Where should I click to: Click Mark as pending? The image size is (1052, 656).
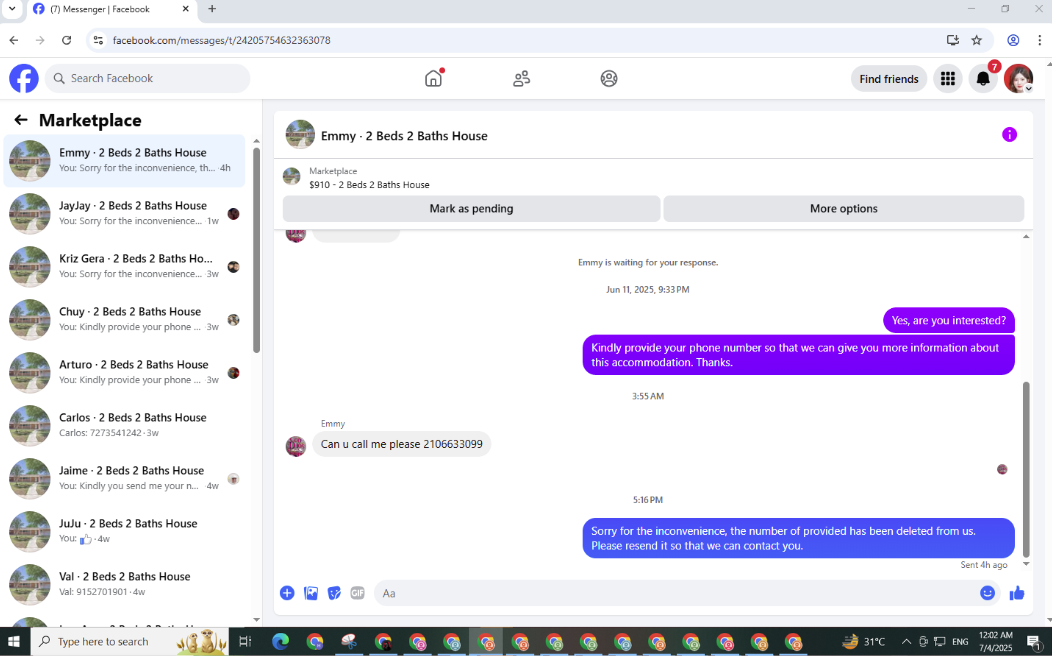[471, 209]
